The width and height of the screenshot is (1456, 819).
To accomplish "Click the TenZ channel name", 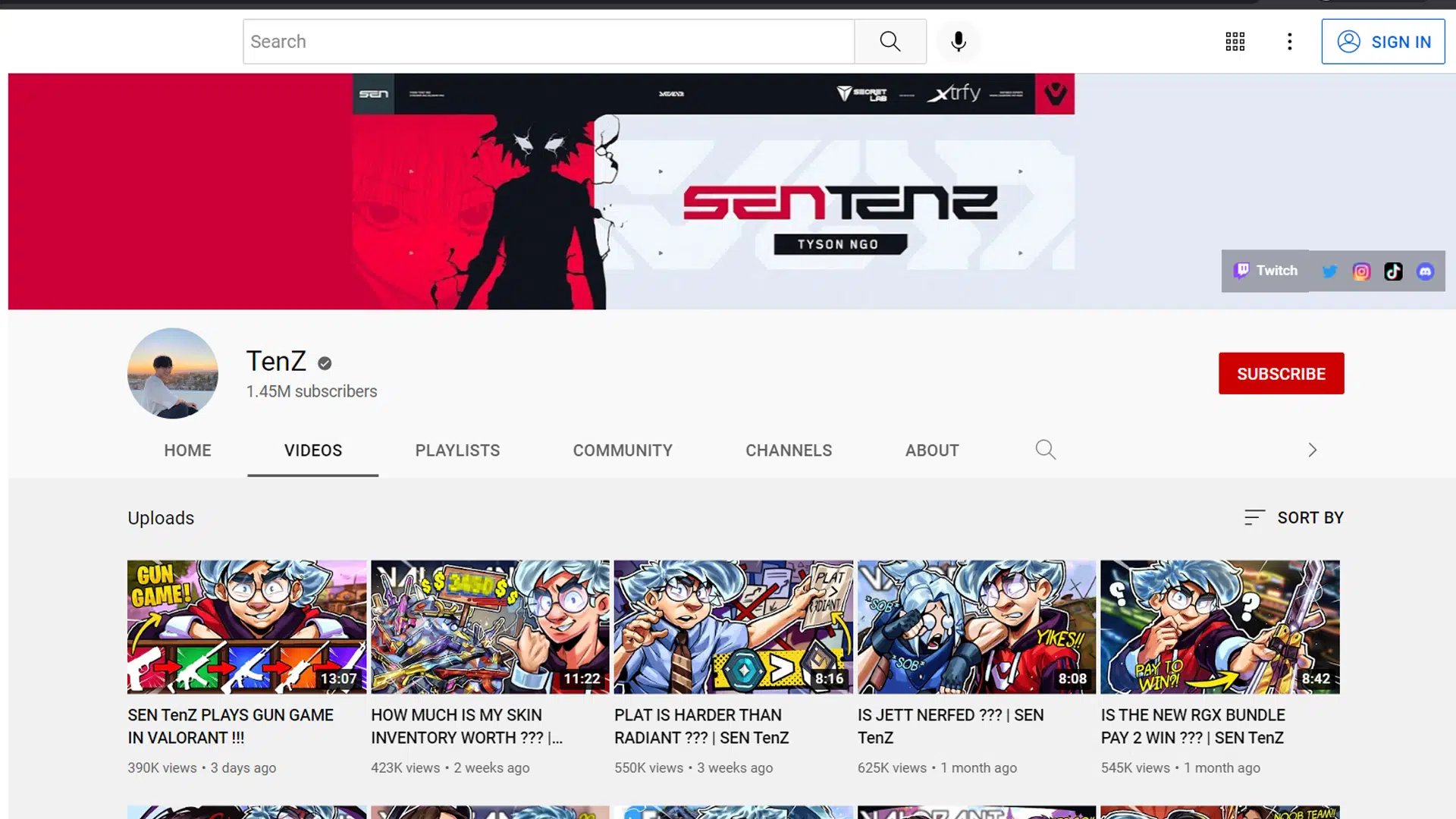I will click(x=276, y=362).
